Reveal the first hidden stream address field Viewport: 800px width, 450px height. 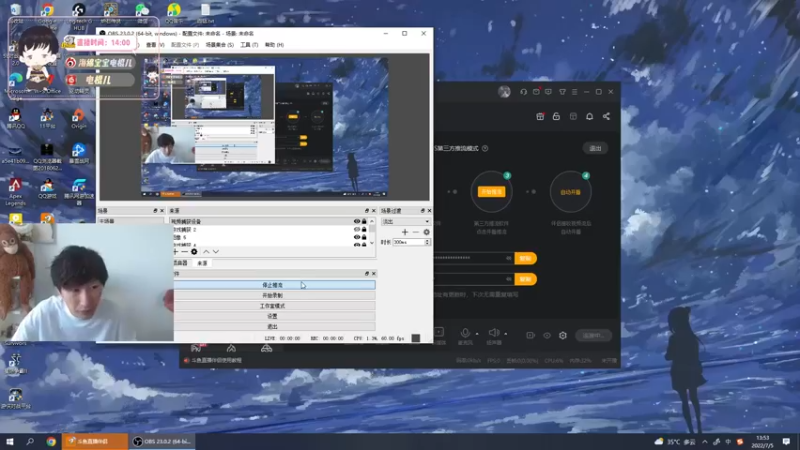pos(509,258)
